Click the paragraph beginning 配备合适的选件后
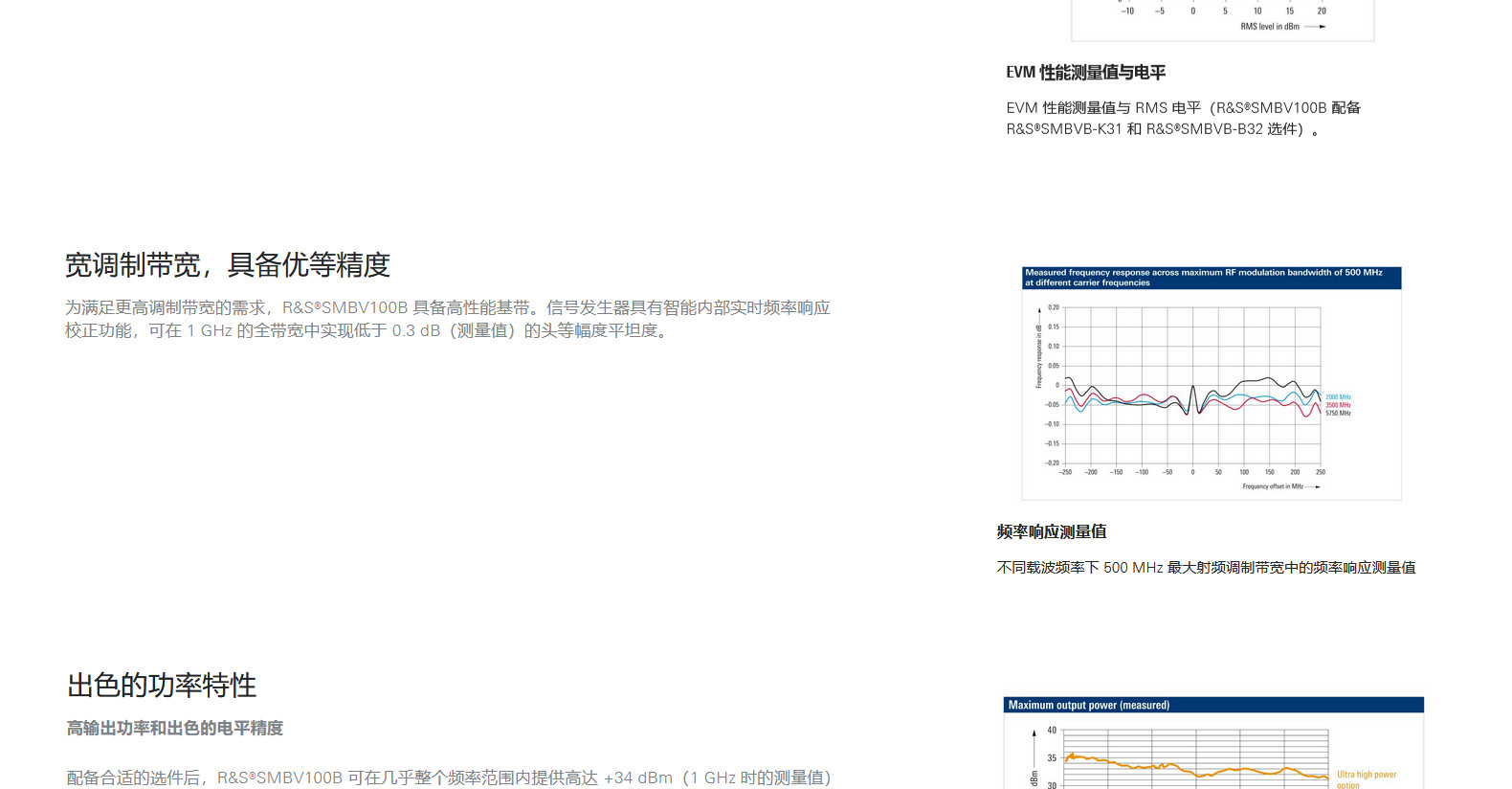 point(449,778)
